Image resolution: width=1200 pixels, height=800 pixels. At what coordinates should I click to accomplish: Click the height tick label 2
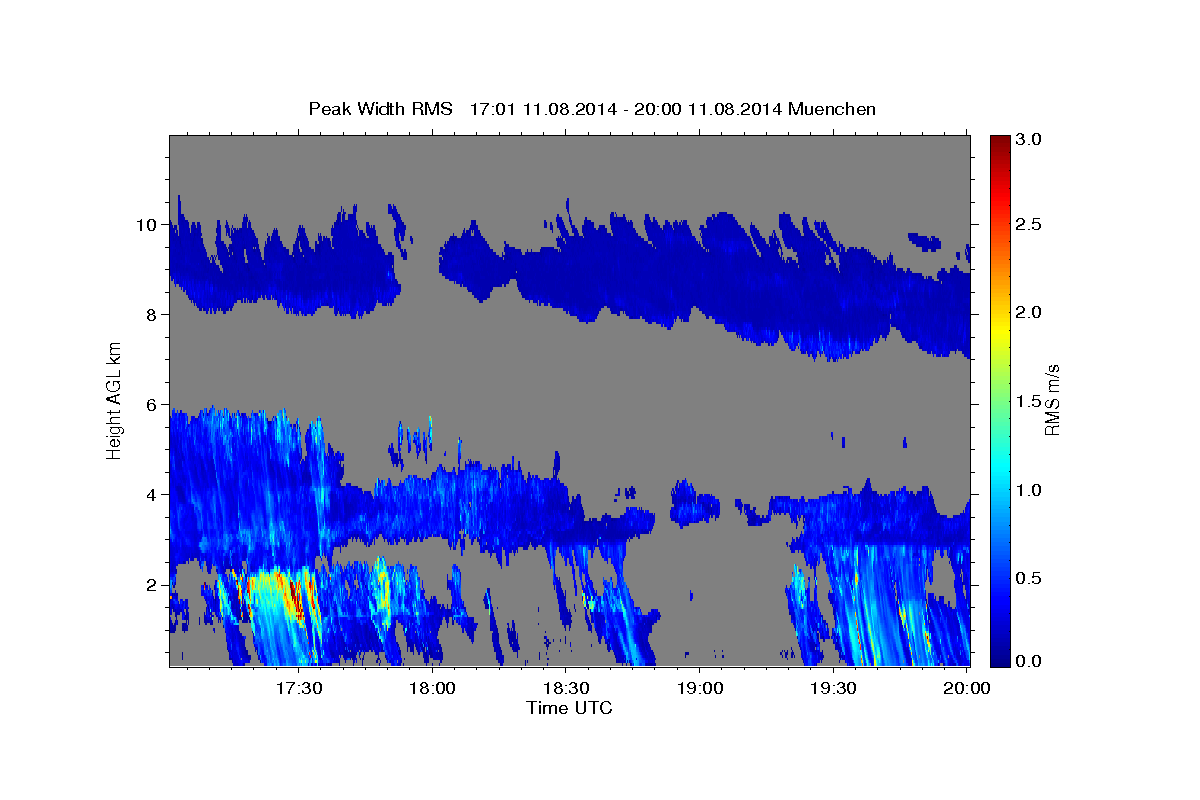[x=152, y=584]
